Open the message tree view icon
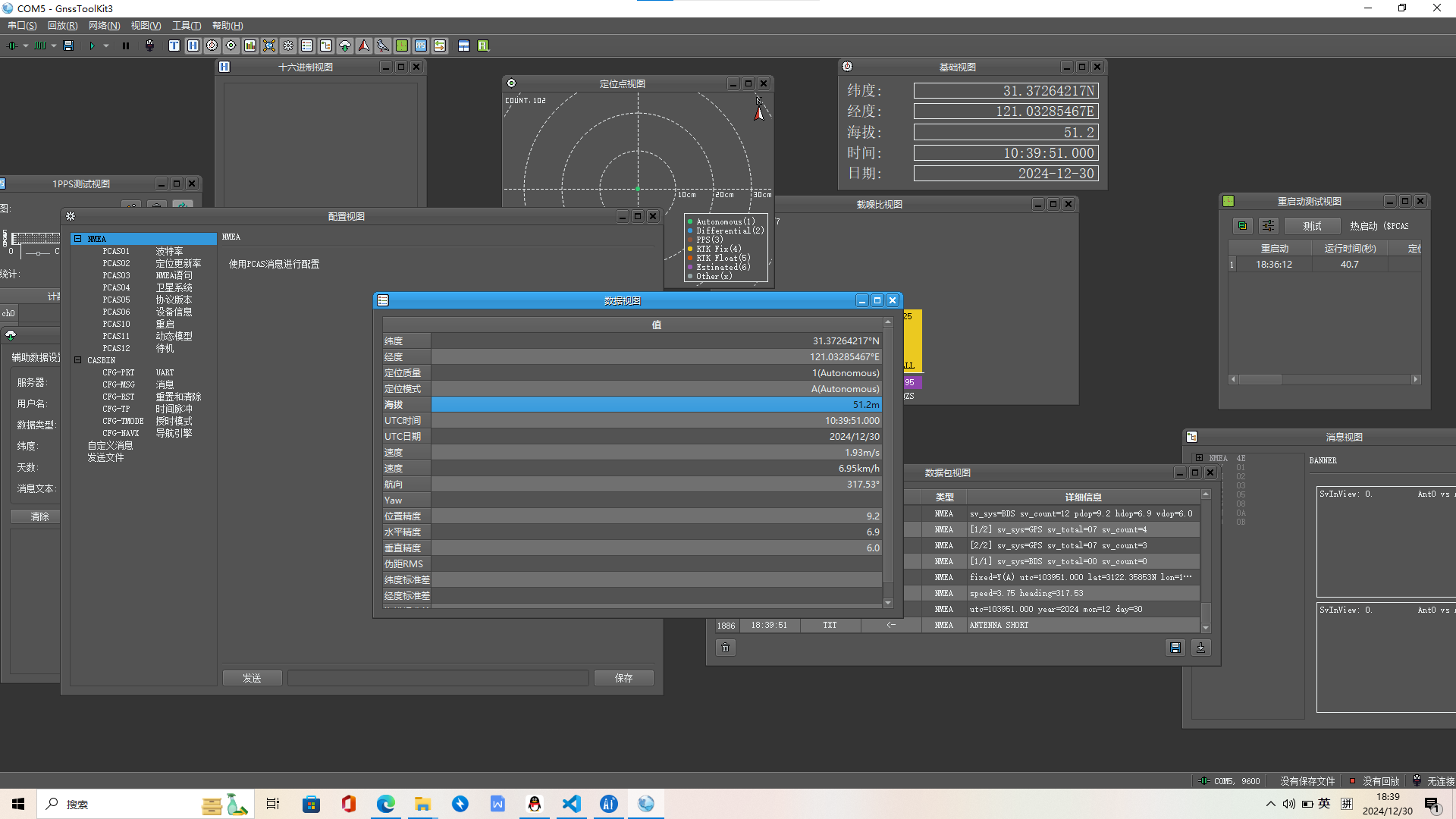The image size is (1456, 819). [x=326, y=46]
